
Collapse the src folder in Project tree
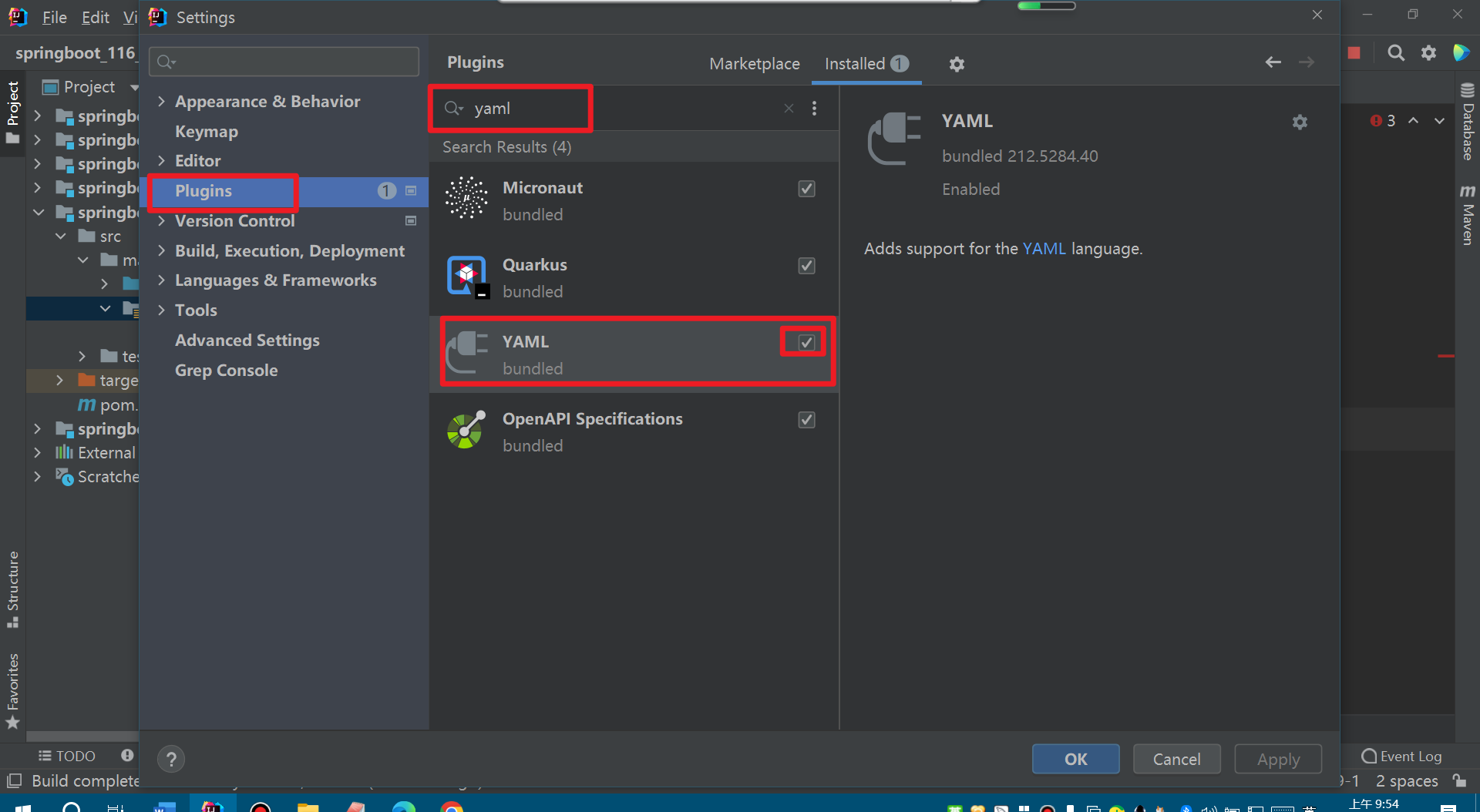click(61, 237)
